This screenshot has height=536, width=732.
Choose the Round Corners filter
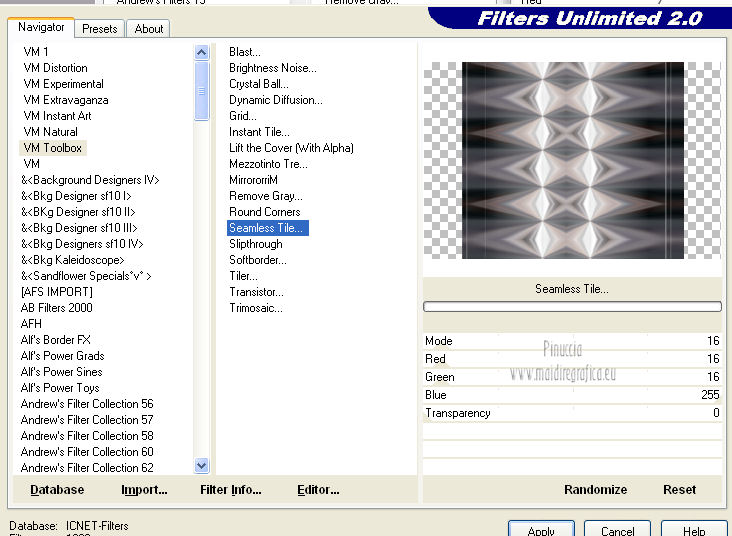click(264, 212)
